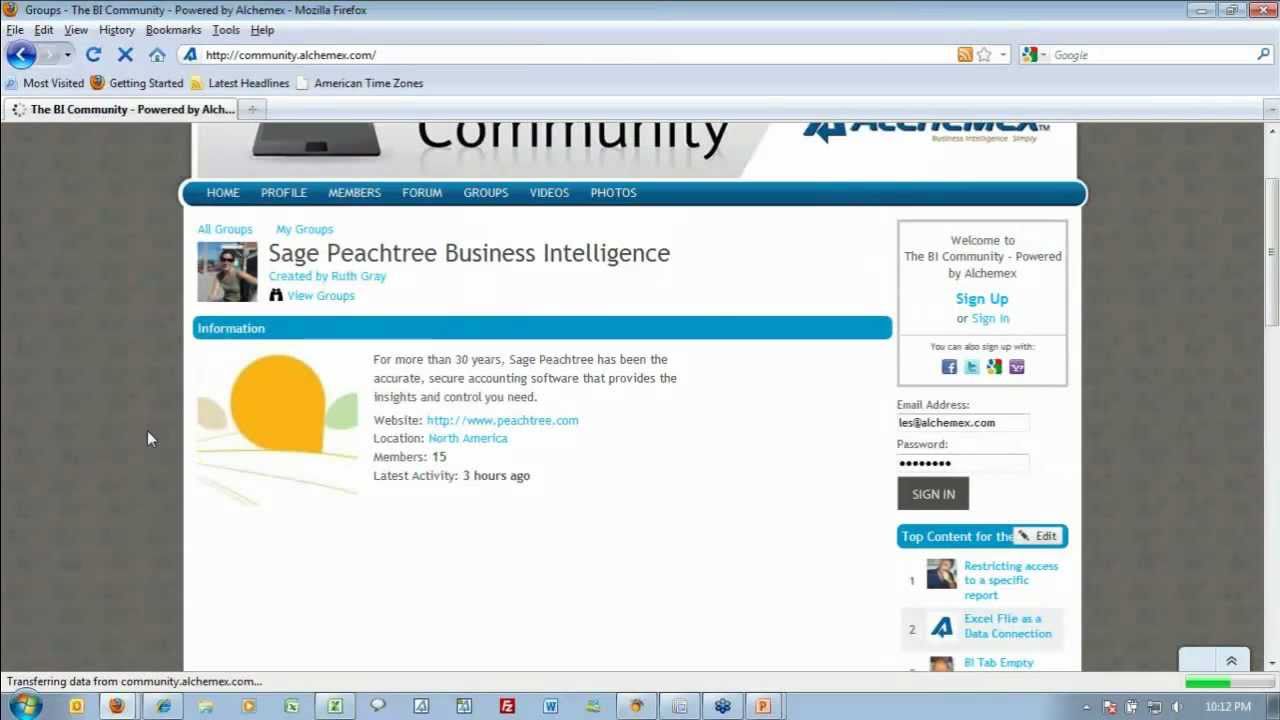
Task: Open the History dropdown next to forward arrow
Action: point(67,55)
